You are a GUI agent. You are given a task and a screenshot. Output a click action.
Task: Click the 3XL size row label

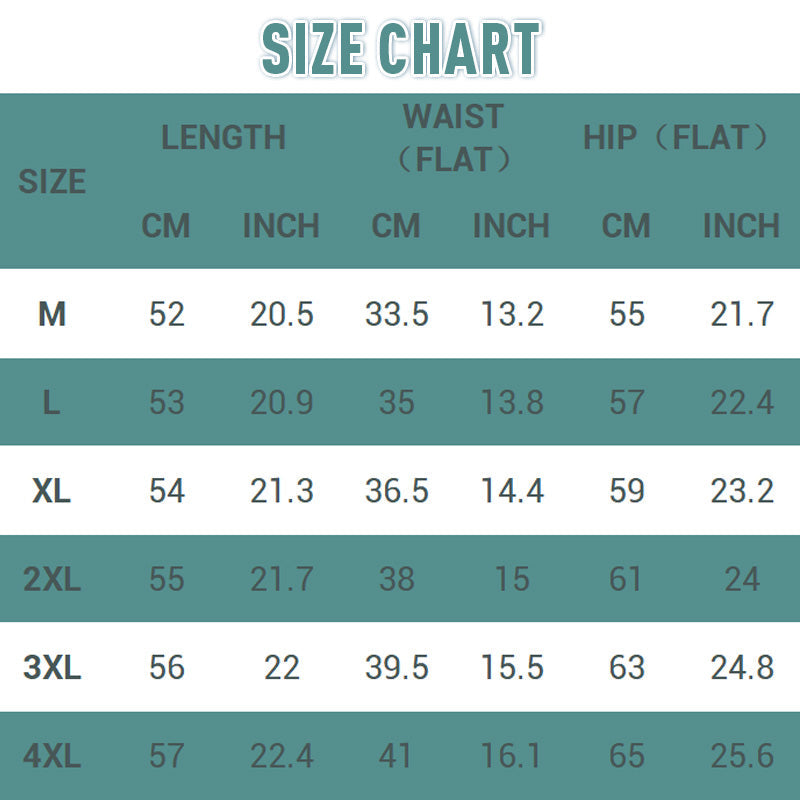click(52, 667)
